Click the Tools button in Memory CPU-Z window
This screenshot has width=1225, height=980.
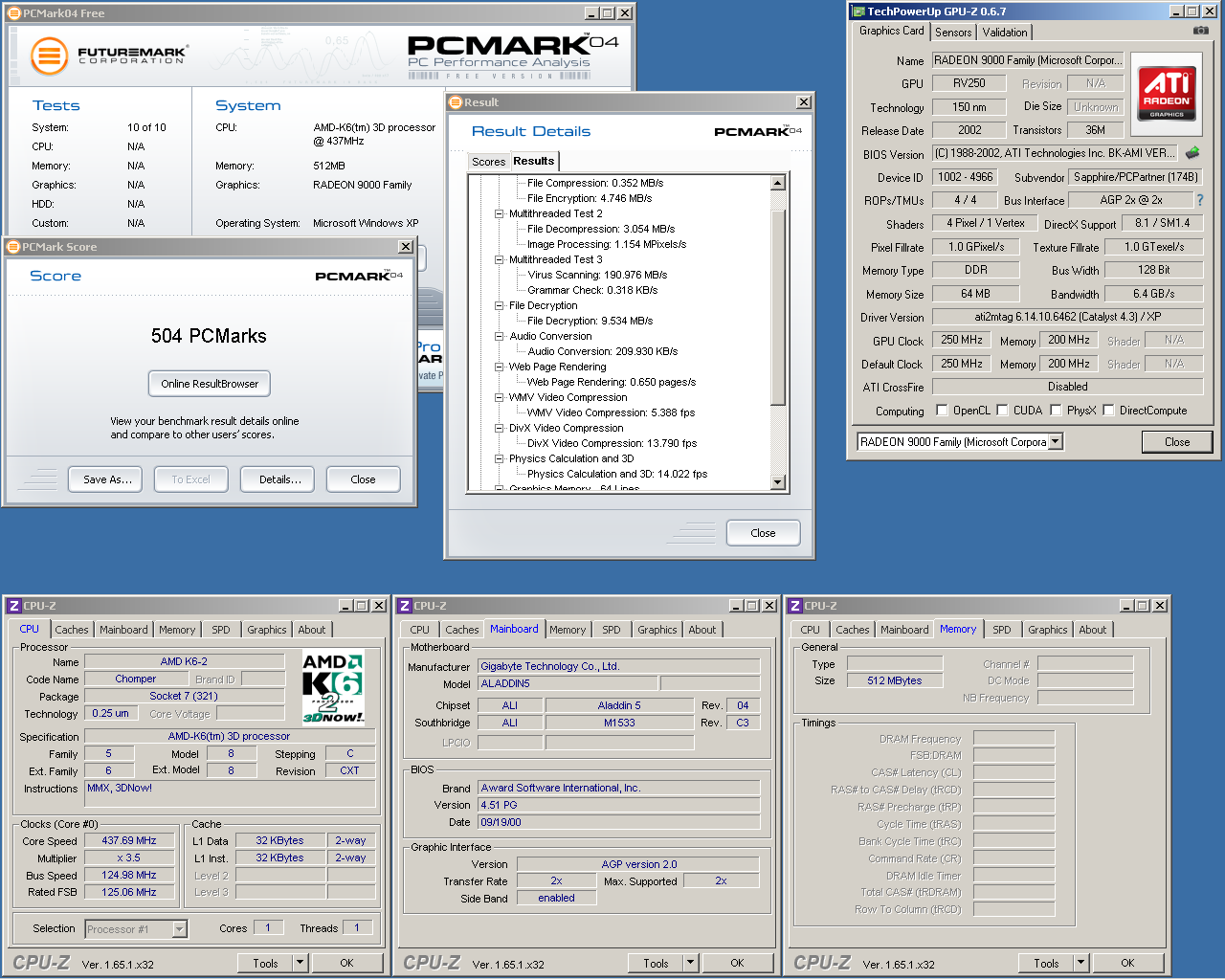tap(1046, 963)
